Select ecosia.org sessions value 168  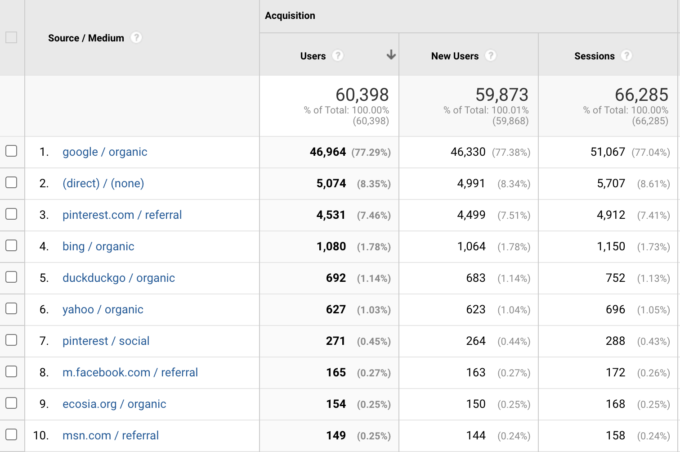click(615, 404)
